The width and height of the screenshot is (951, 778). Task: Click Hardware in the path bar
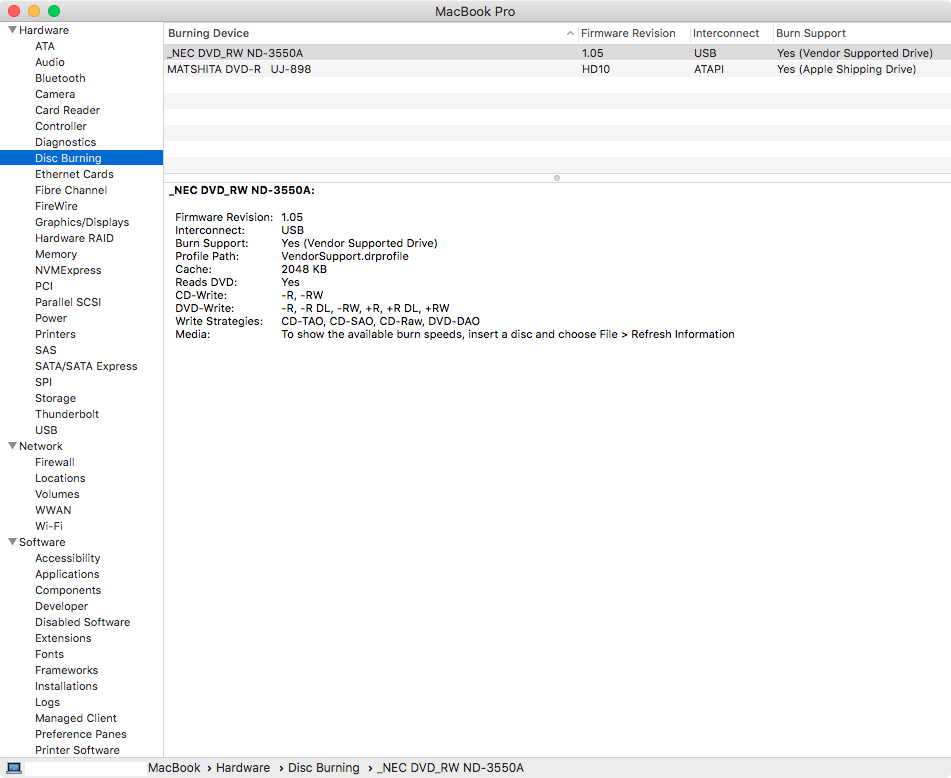pos(243,768)
